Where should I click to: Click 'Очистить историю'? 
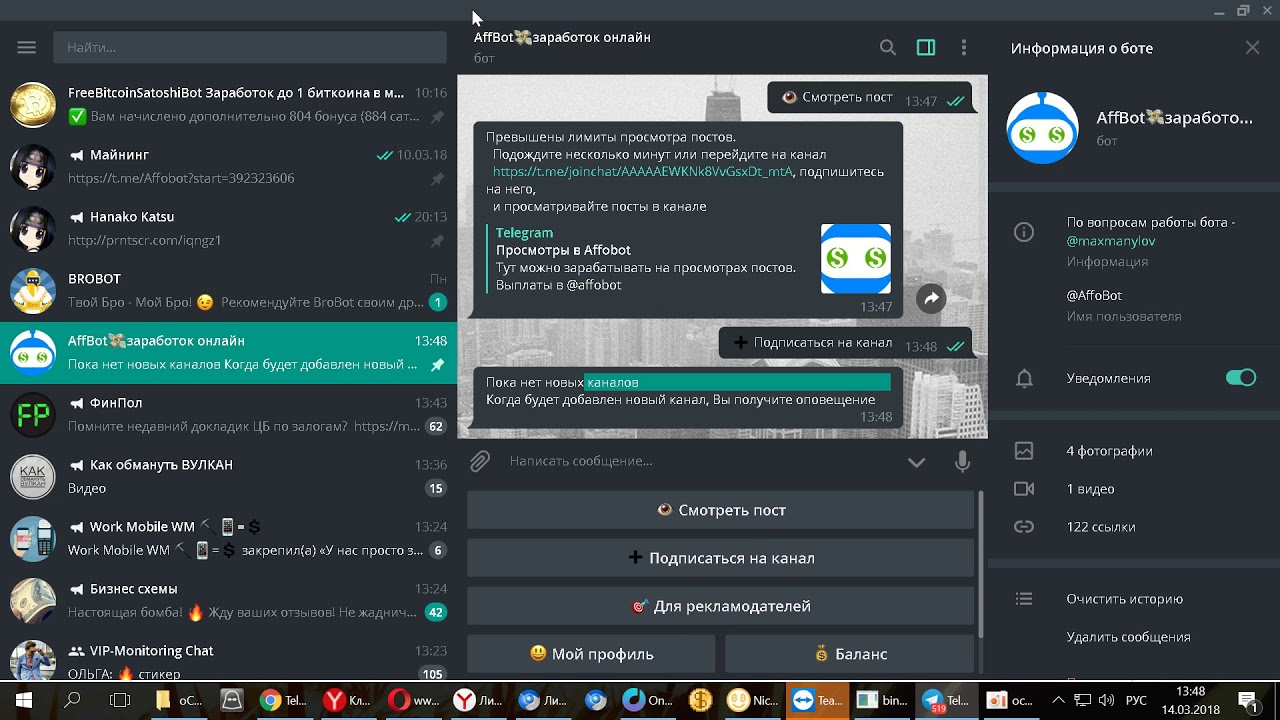pos(1124,599)
